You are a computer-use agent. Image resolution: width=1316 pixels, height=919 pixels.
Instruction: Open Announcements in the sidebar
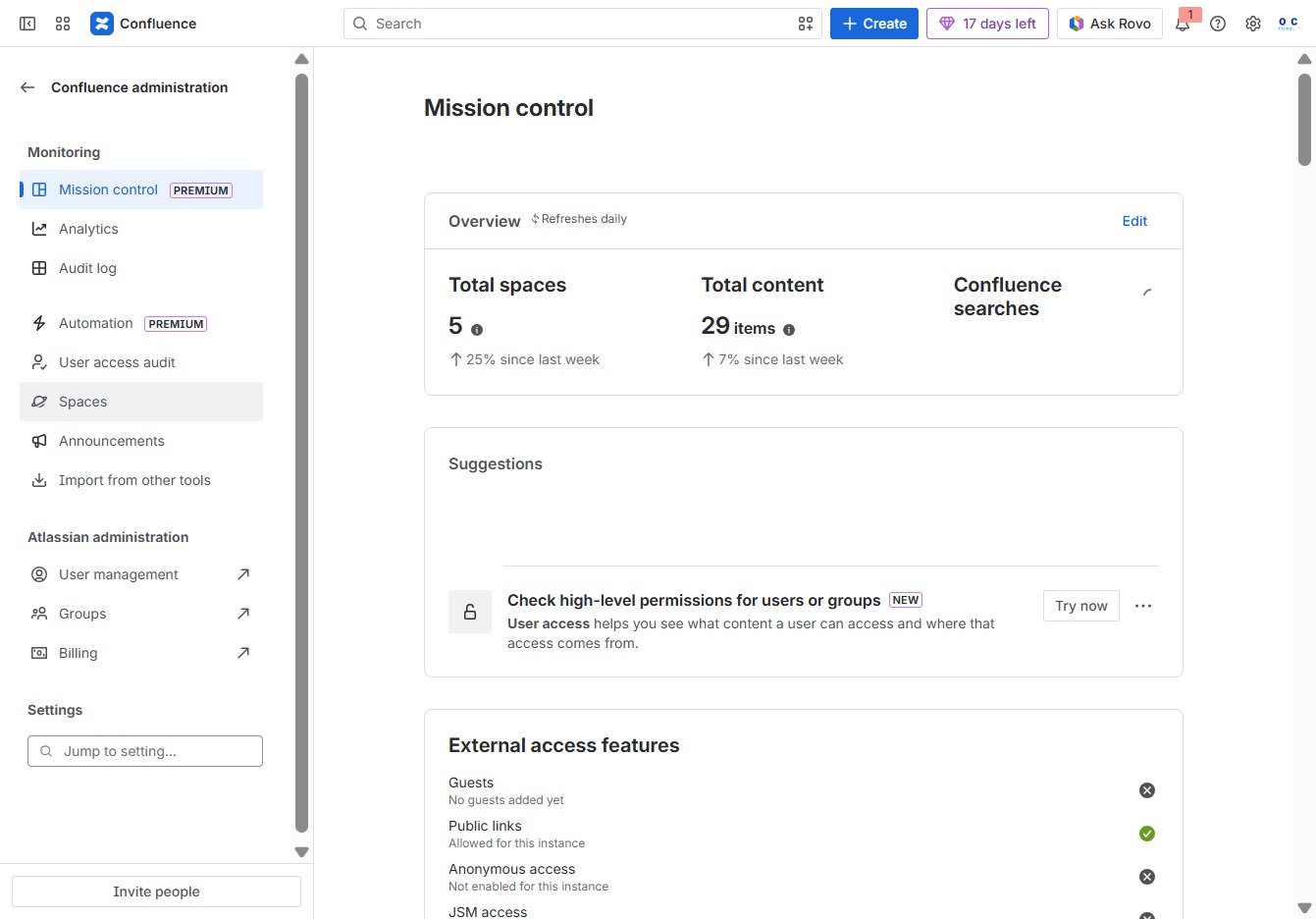141,441
